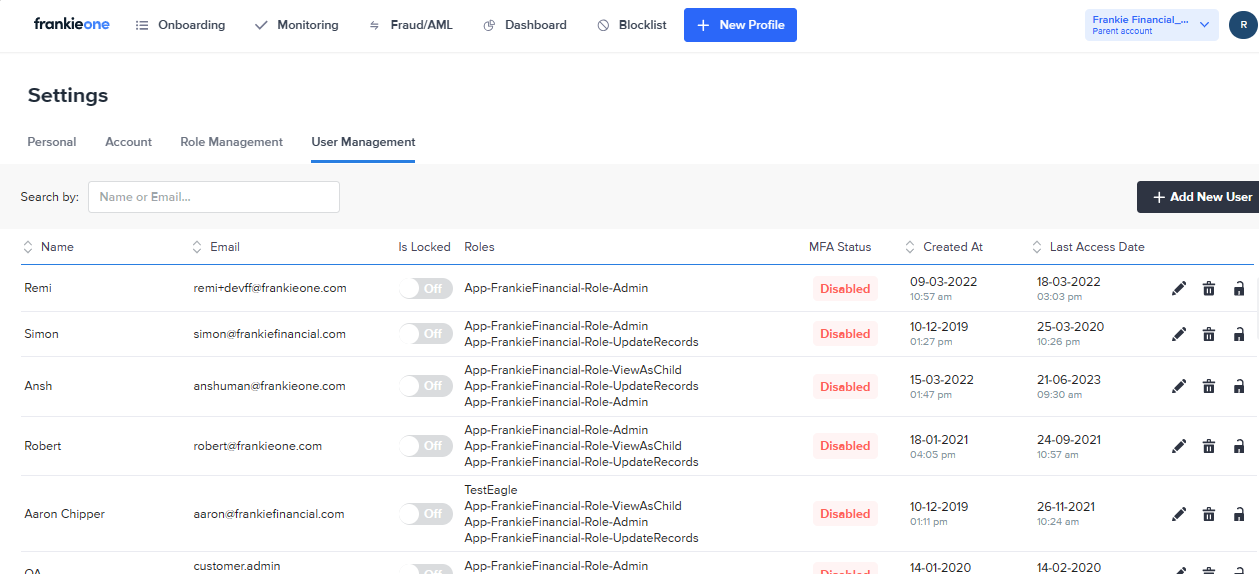This screenshot has width=1259, height=574.
Task: Toggle Is Locked switch for Aaron Chipper
Action: pyautogui.click(x=425, y=514)
